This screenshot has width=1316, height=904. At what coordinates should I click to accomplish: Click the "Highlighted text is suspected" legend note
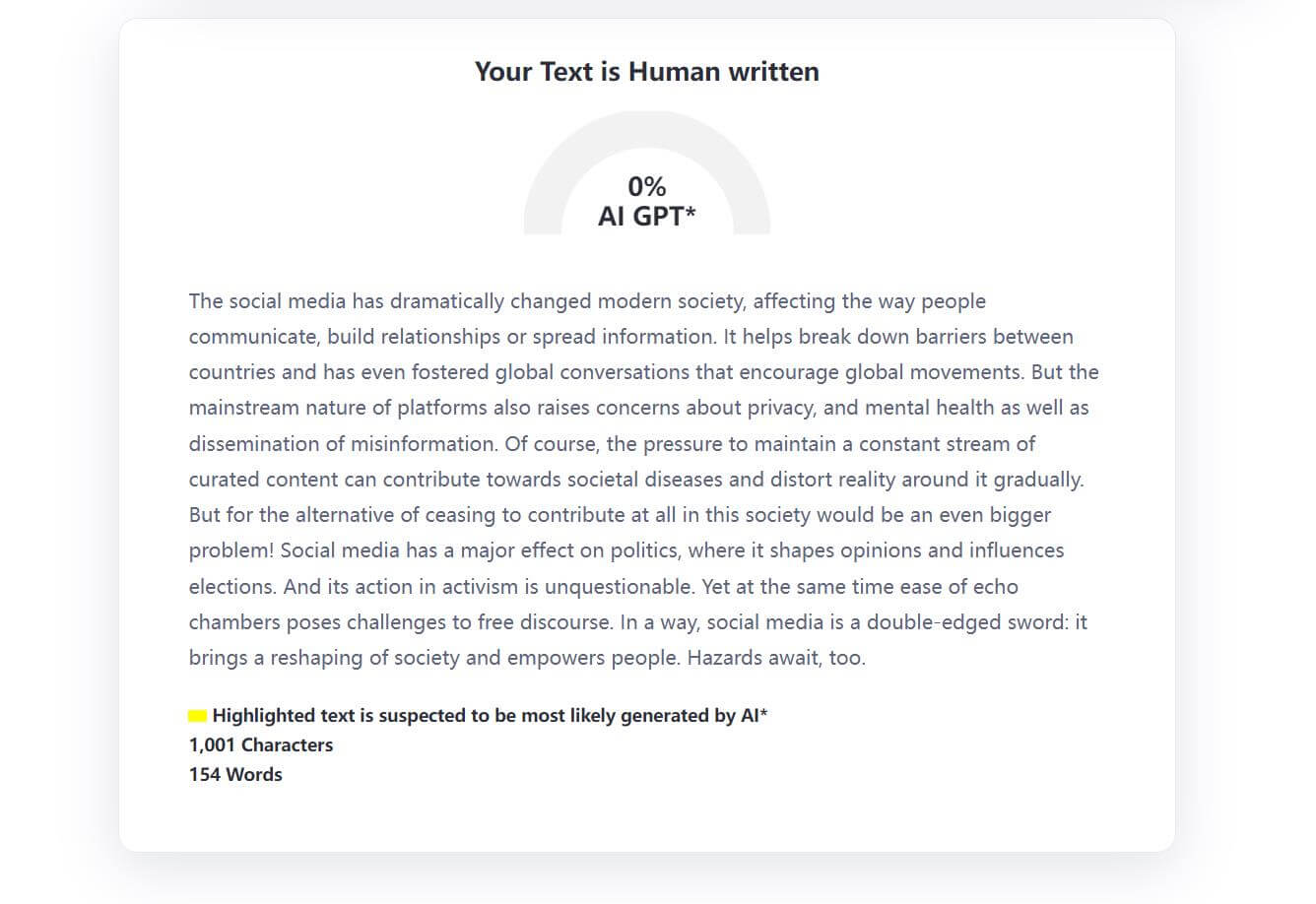490,716
